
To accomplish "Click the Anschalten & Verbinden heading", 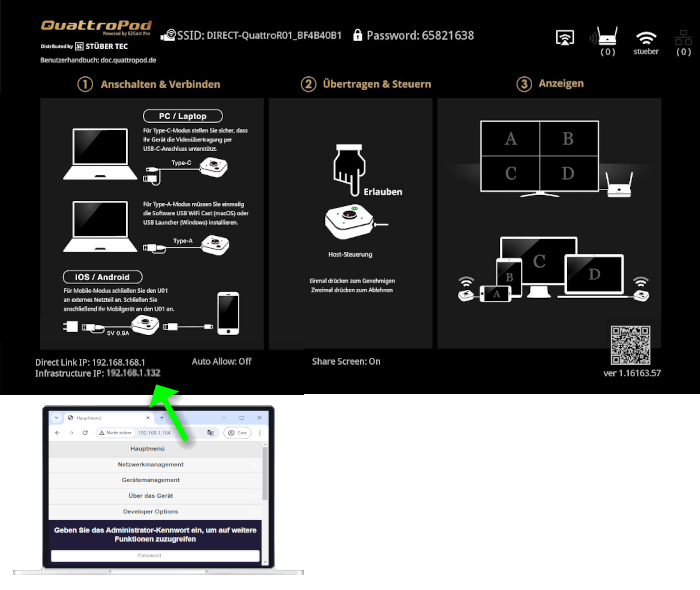I will pyautogui.click(x=160, y=84).
